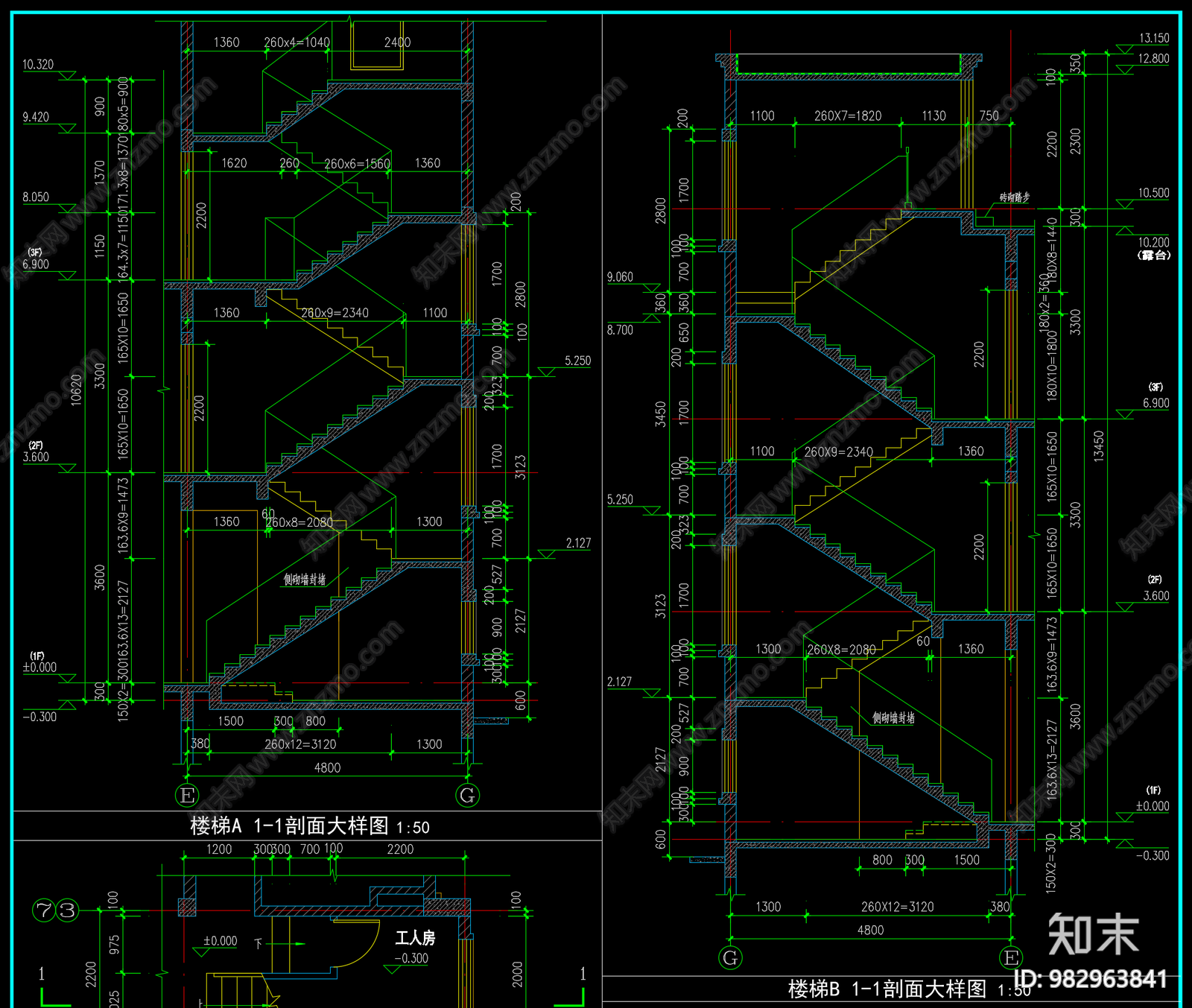Click '±0.000' level in the plan

click(x=221, y=941)
